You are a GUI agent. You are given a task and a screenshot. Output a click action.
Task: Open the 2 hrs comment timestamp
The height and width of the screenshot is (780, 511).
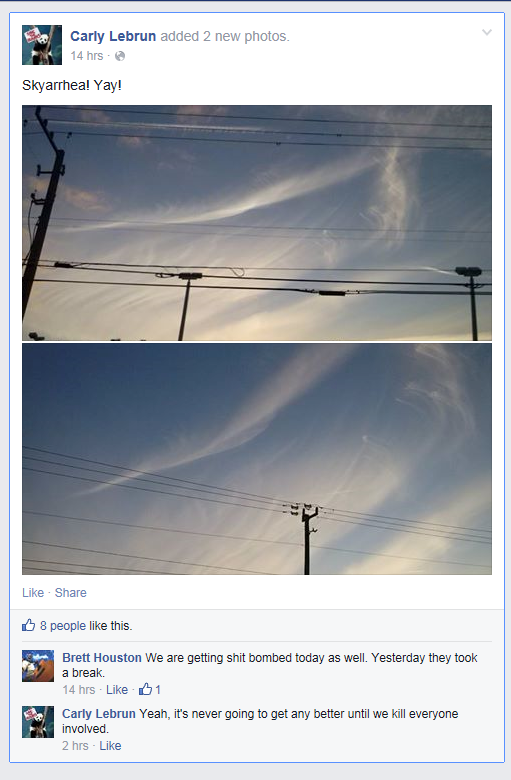click(x=75, y=746)
